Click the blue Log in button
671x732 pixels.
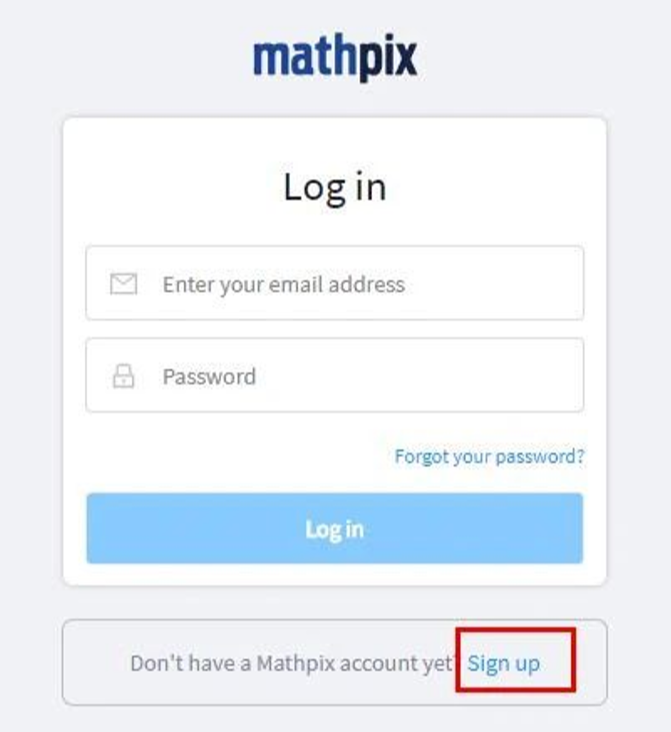[335, 528]
